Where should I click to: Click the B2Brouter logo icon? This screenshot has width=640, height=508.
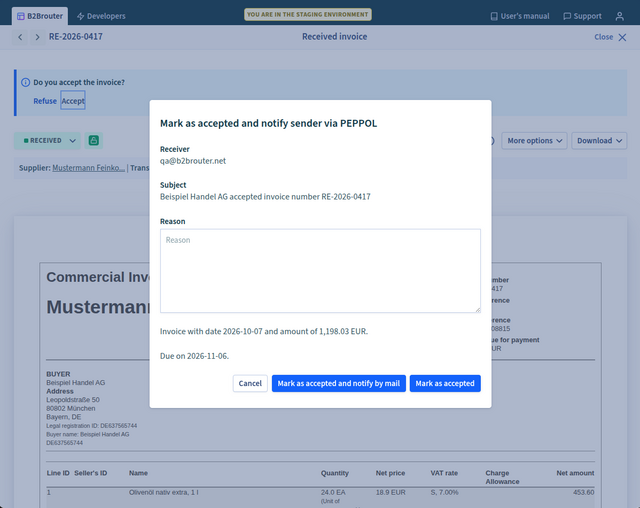[x=21, y=16]
